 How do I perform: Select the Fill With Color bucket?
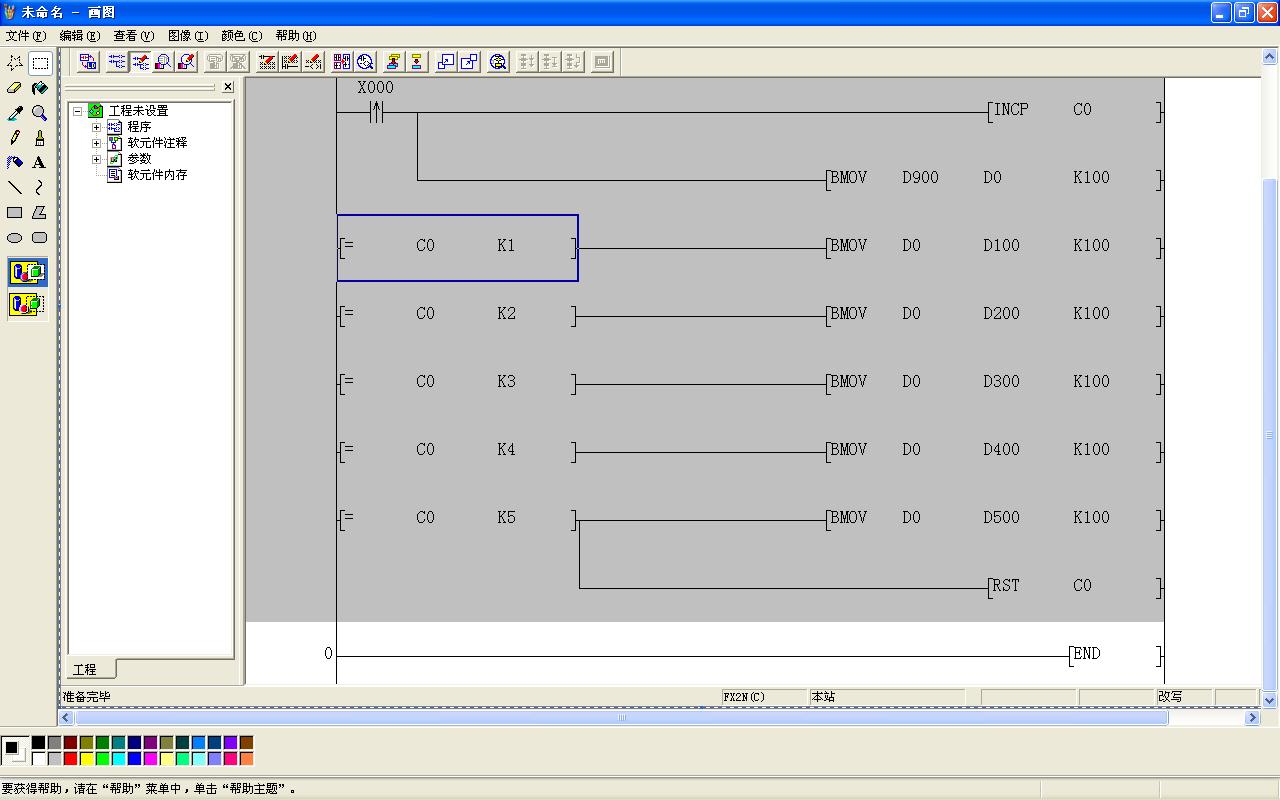coord(39,88)
